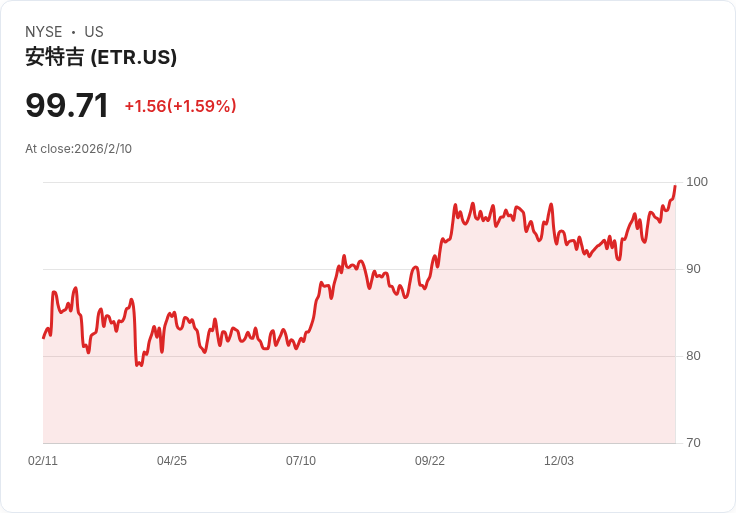
Task: Click the NYSE exchange label
Action: point(45,32)
